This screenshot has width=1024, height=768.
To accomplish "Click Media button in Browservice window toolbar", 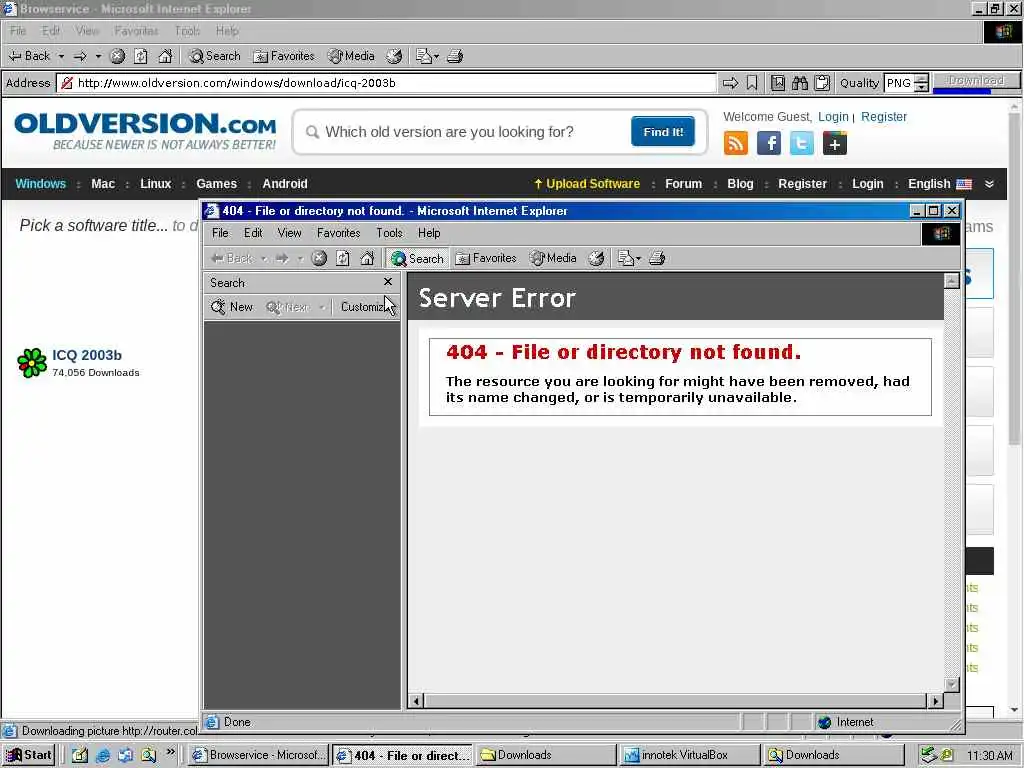I will coord(351,56).
